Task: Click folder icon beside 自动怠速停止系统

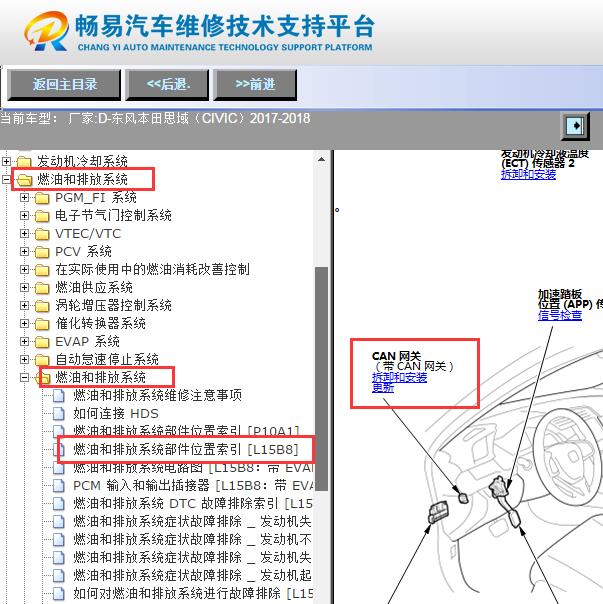Action: click(42, 360)
